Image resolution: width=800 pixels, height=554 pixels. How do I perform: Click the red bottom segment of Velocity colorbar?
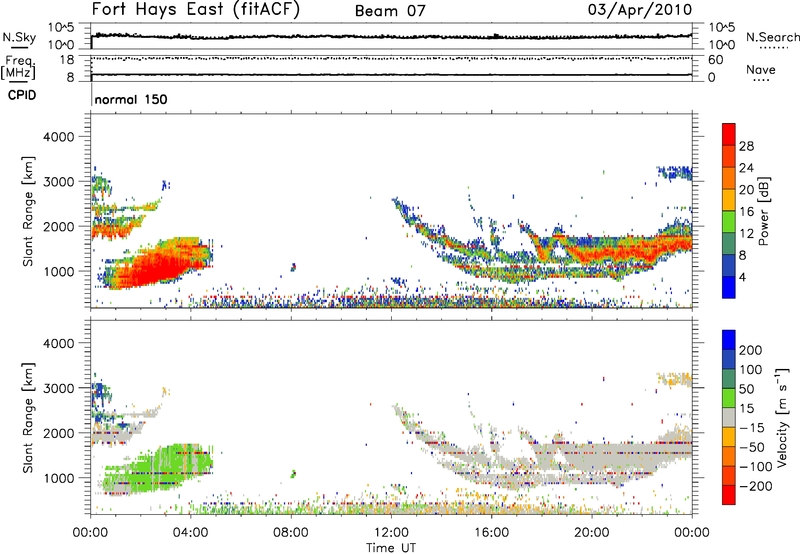point(729,495)
